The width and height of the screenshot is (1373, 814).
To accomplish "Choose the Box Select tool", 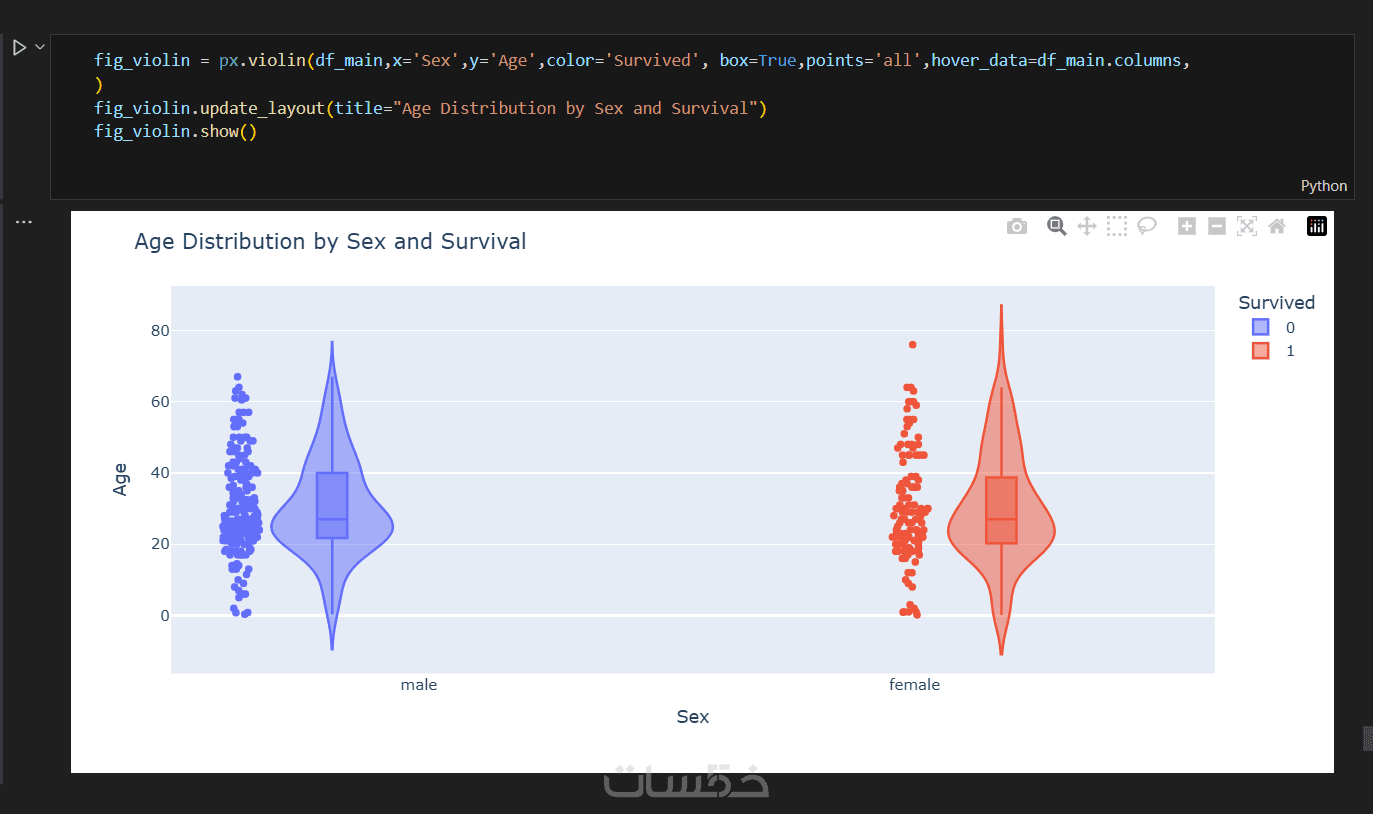I will click(x=1117, y=226).
